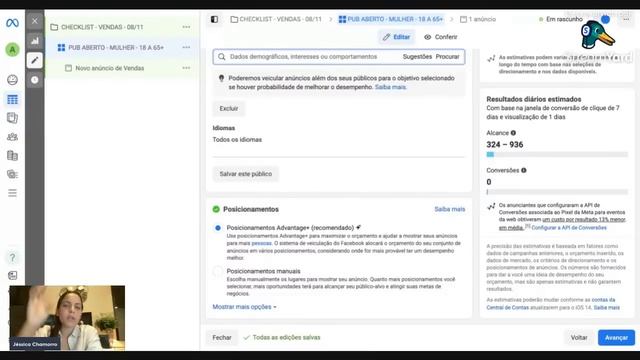Image resolution: width=640 pixels, height=360 pixels.
Task: Select the pencil edit mode icon
Action: (35, 60)
